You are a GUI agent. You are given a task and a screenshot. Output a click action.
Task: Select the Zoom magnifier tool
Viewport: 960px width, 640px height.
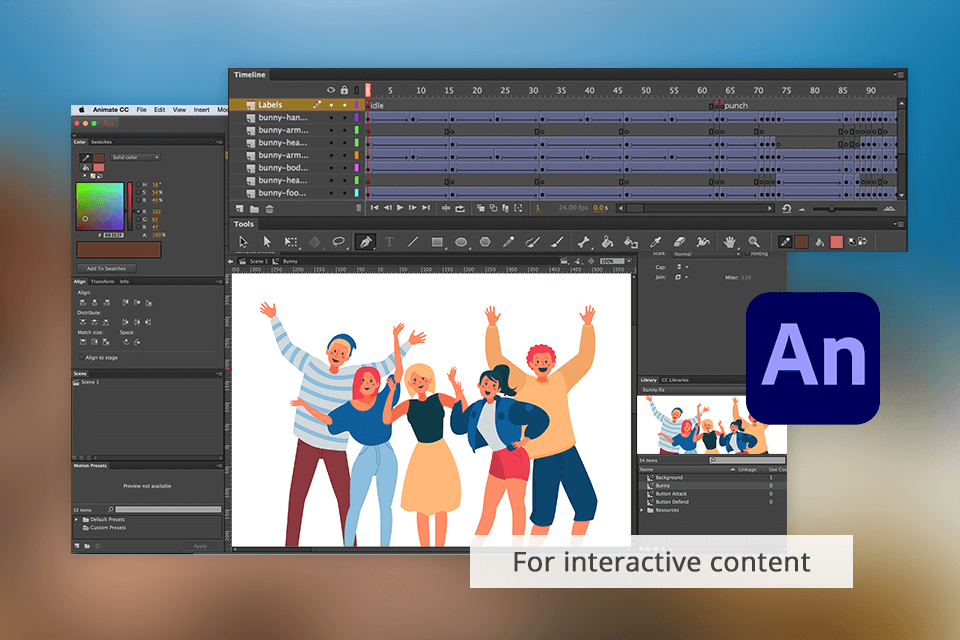(754, 242)
